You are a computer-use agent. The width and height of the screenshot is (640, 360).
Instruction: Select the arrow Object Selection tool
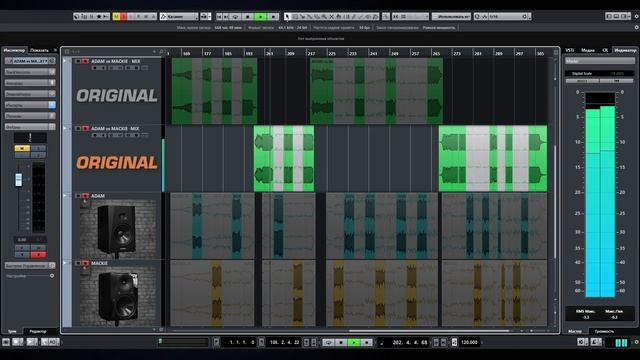[287, 17]
